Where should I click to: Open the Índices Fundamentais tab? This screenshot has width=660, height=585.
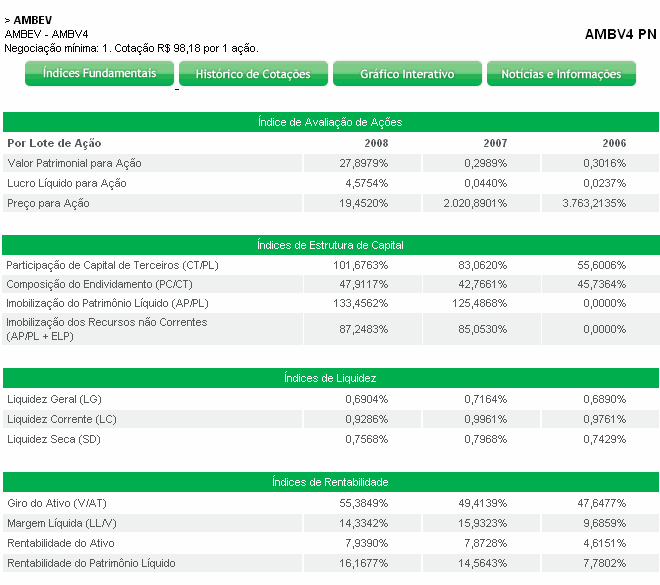pos(99,74)
